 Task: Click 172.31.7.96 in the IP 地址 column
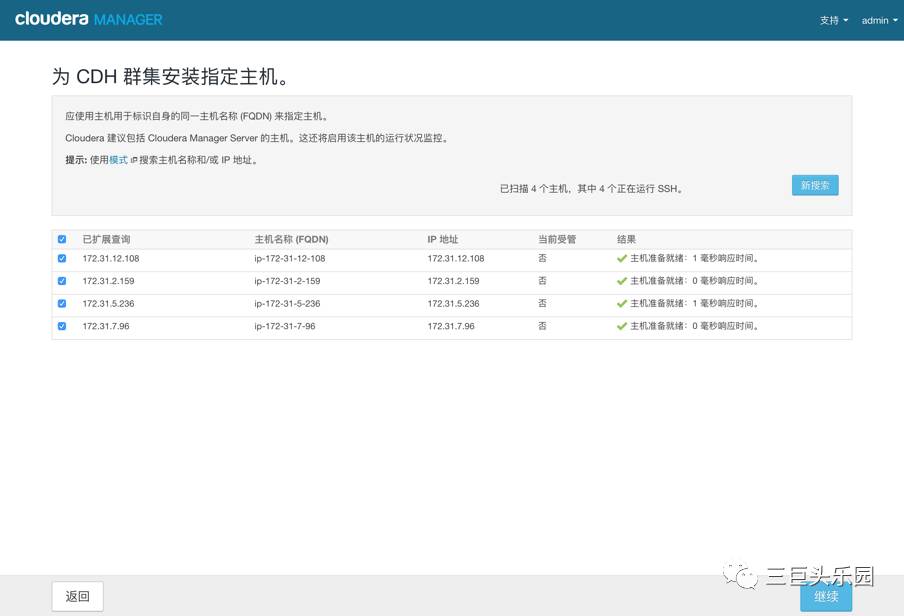point(451,326)
